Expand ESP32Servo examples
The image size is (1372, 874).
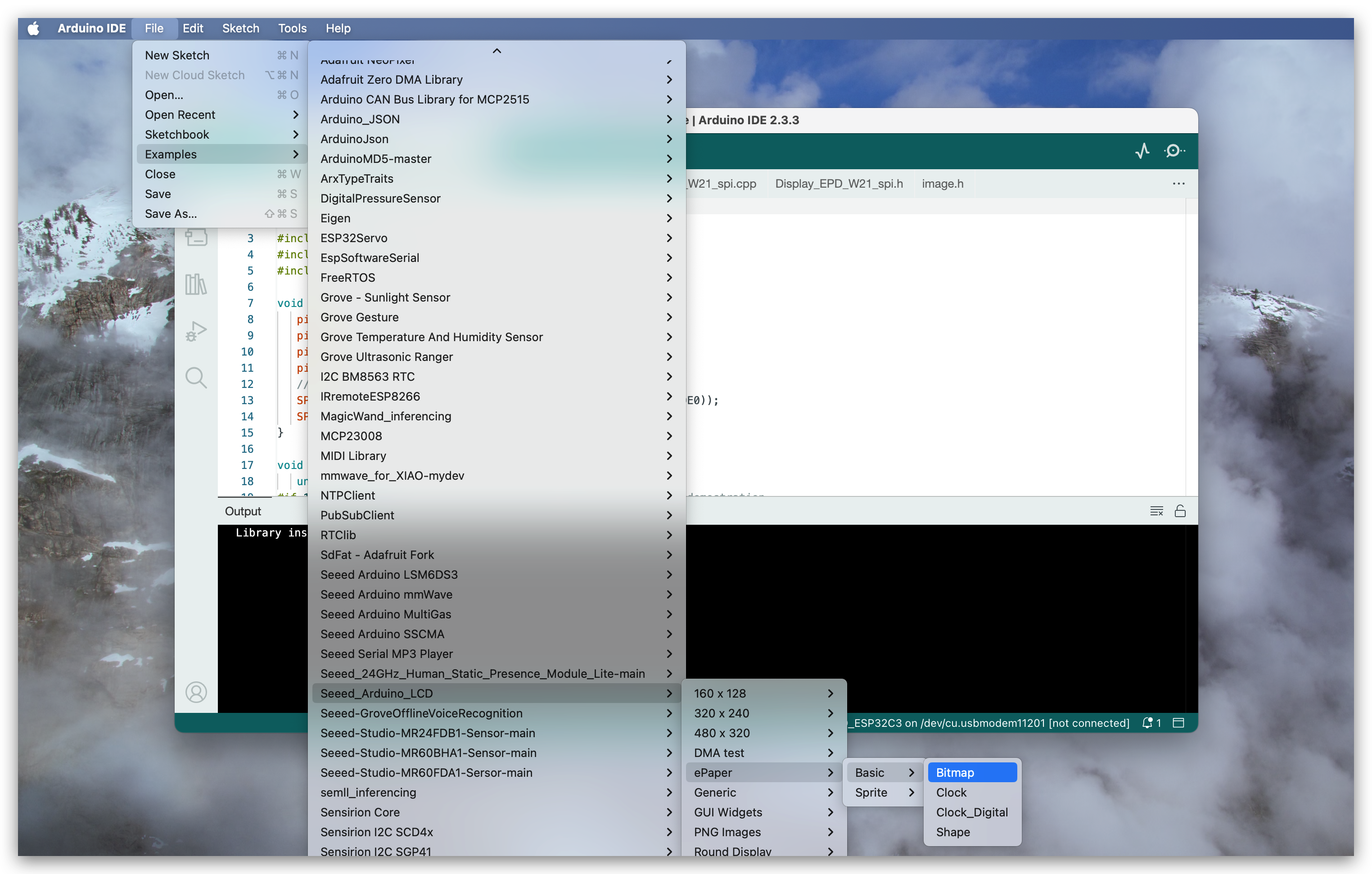(496, 238)
